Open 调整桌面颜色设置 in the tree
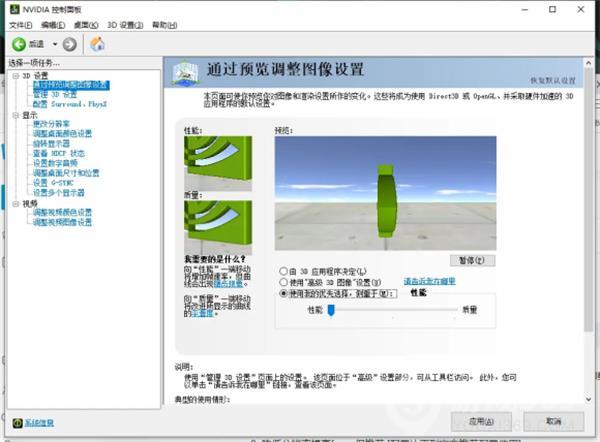This screenshot has width=600, height=442. [x=62, y=134]
